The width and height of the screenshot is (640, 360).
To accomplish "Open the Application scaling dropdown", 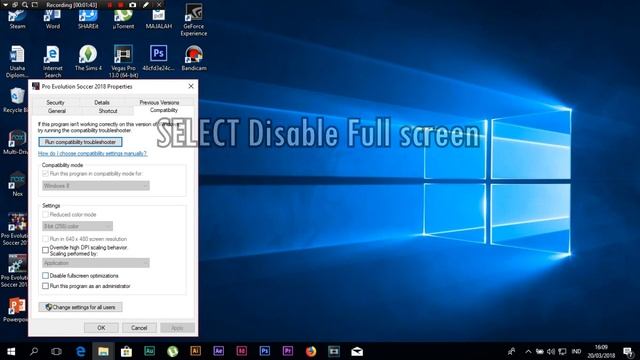I will 96,263.
